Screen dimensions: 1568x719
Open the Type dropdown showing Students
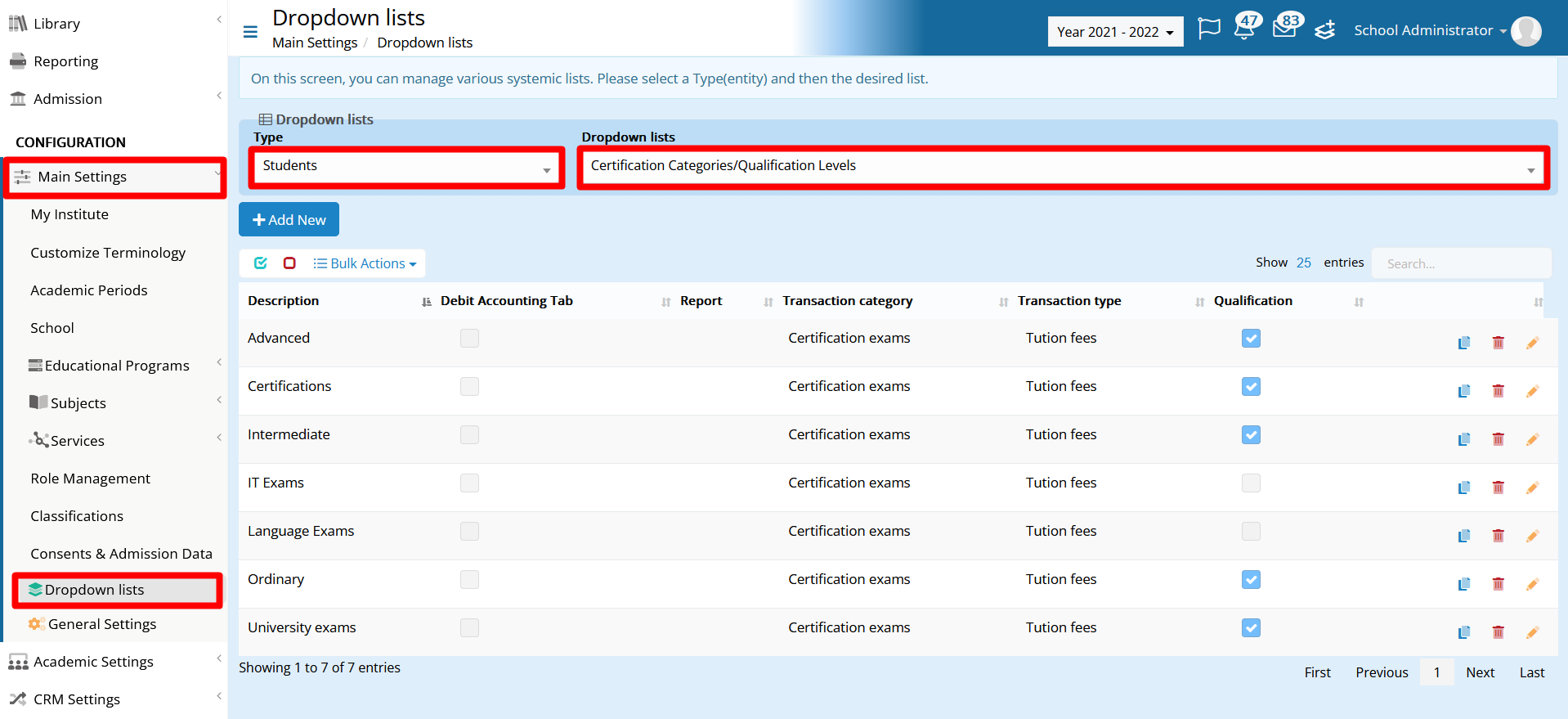406,167
